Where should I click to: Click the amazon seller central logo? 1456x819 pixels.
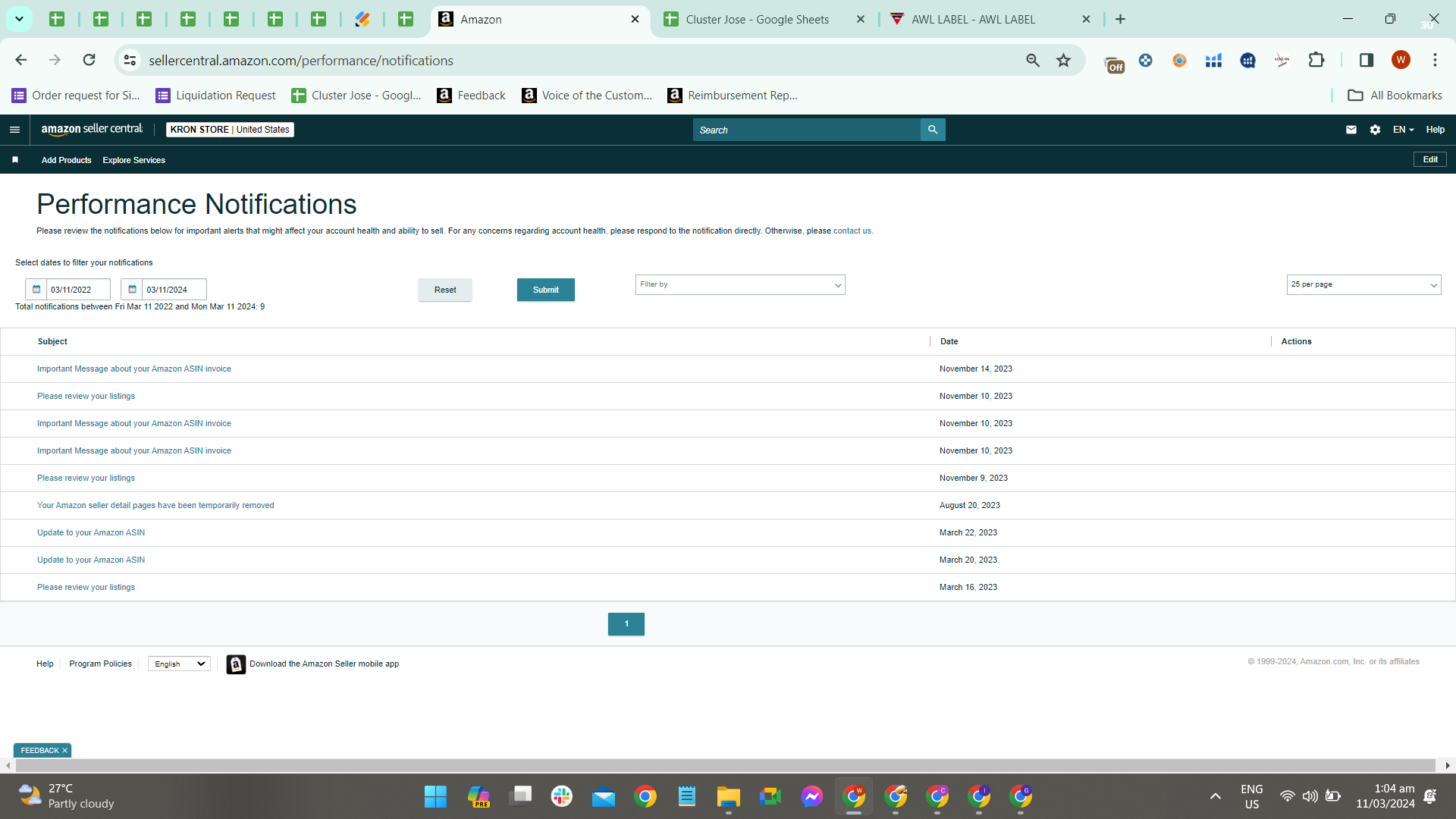[x=92, y=130]
